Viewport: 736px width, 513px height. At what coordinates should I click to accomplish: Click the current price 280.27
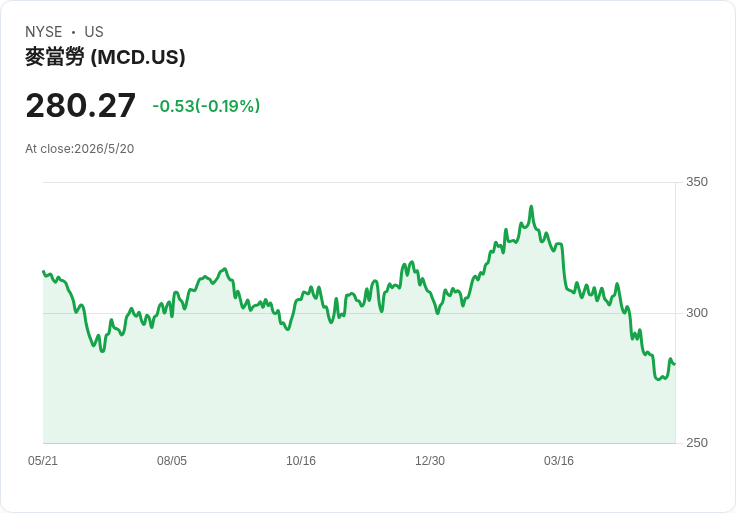pos(81,106)
